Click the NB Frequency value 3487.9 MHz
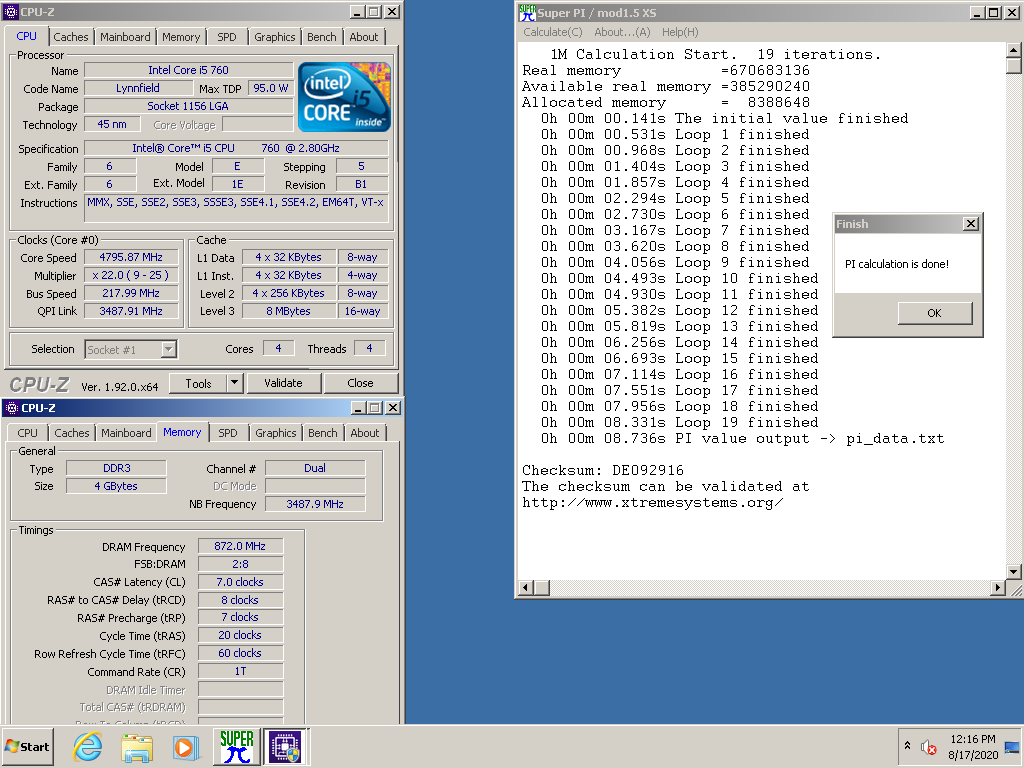 pos(315,504)
